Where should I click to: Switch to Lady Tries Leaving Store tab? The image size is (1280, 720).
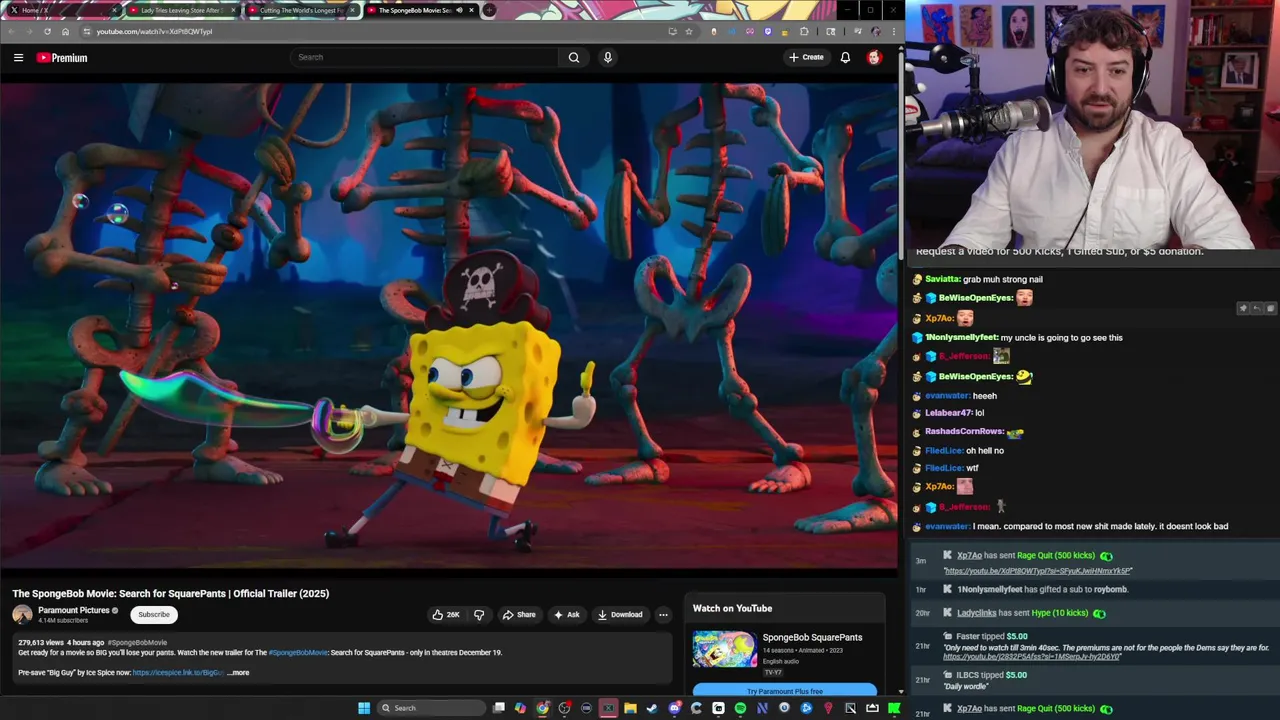[181, 10]
